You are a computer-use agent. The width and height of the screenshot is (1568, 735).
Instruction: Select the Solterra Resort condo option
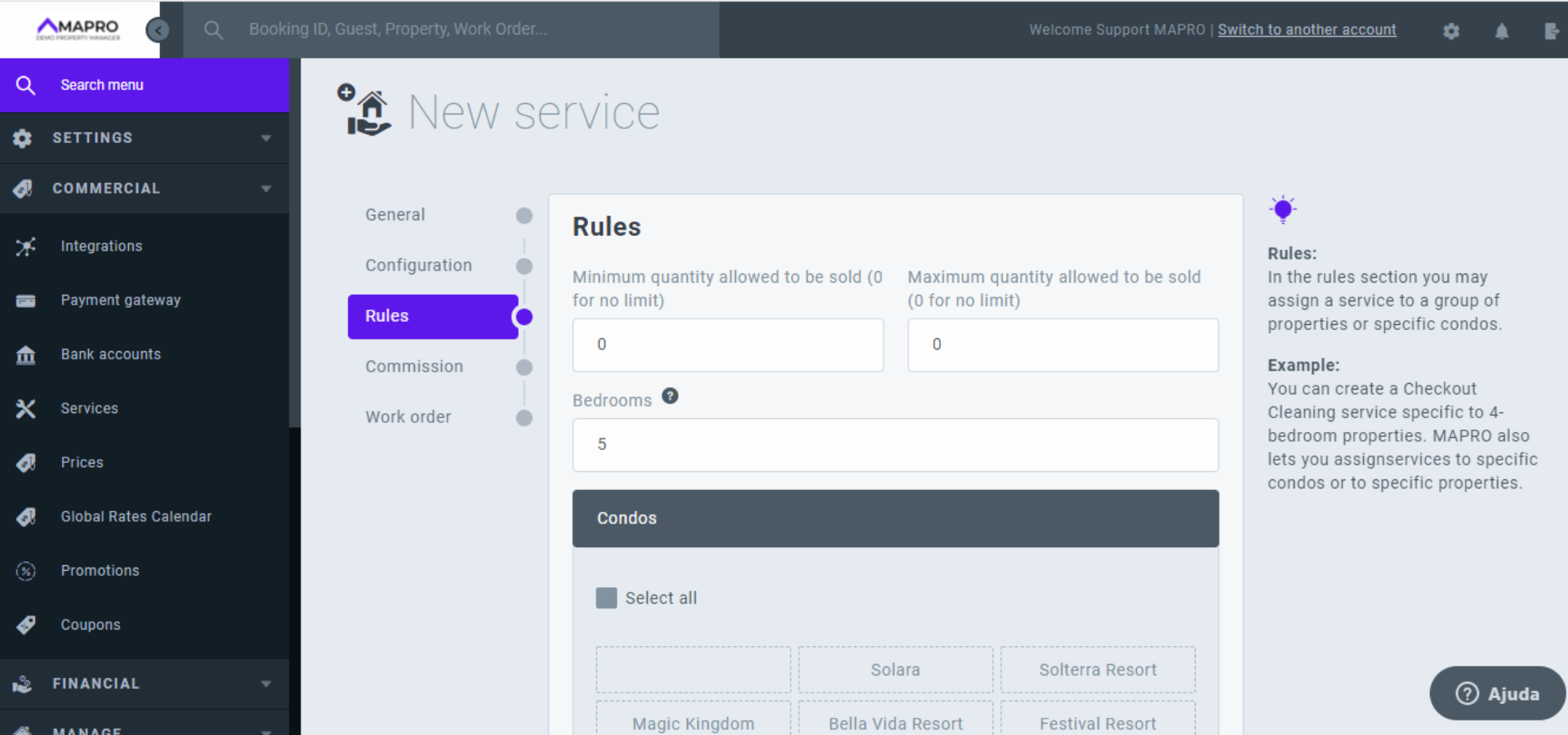(x=1097, y=670)
